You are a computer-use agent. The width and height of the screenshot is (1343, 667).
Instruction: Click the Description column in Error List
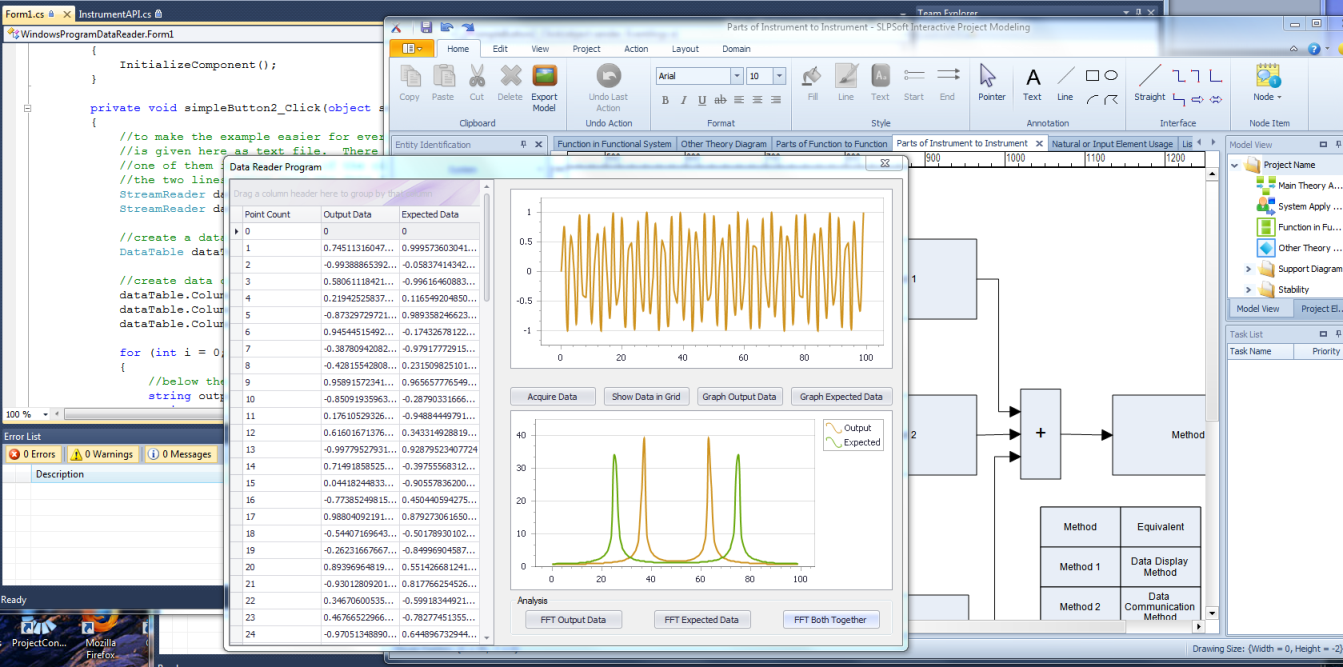127,475
